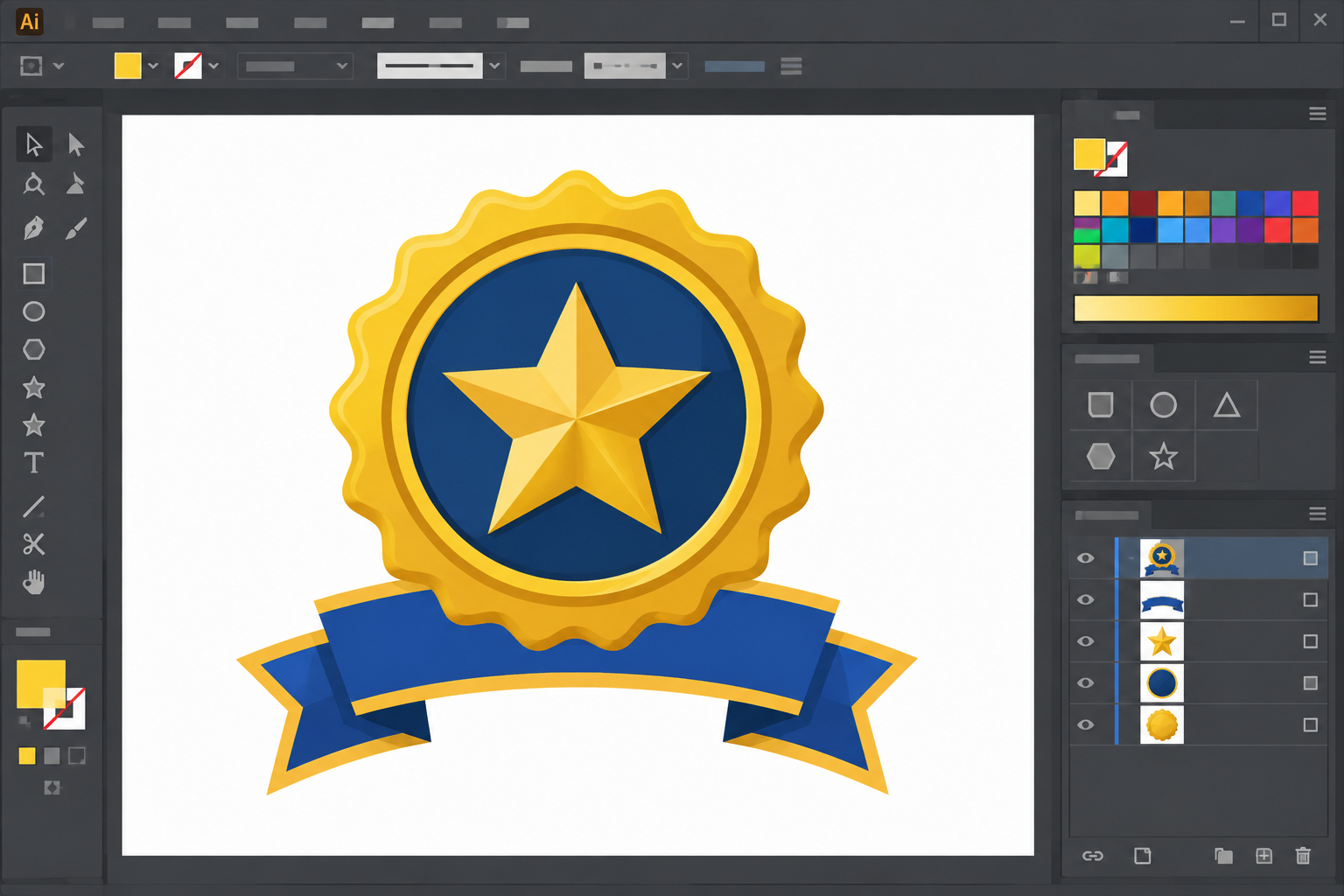Click the gray hexagon in shapes panel
Image resolution: width=1344 pixels, height=896 pixels.
(x=1101, y=456)
